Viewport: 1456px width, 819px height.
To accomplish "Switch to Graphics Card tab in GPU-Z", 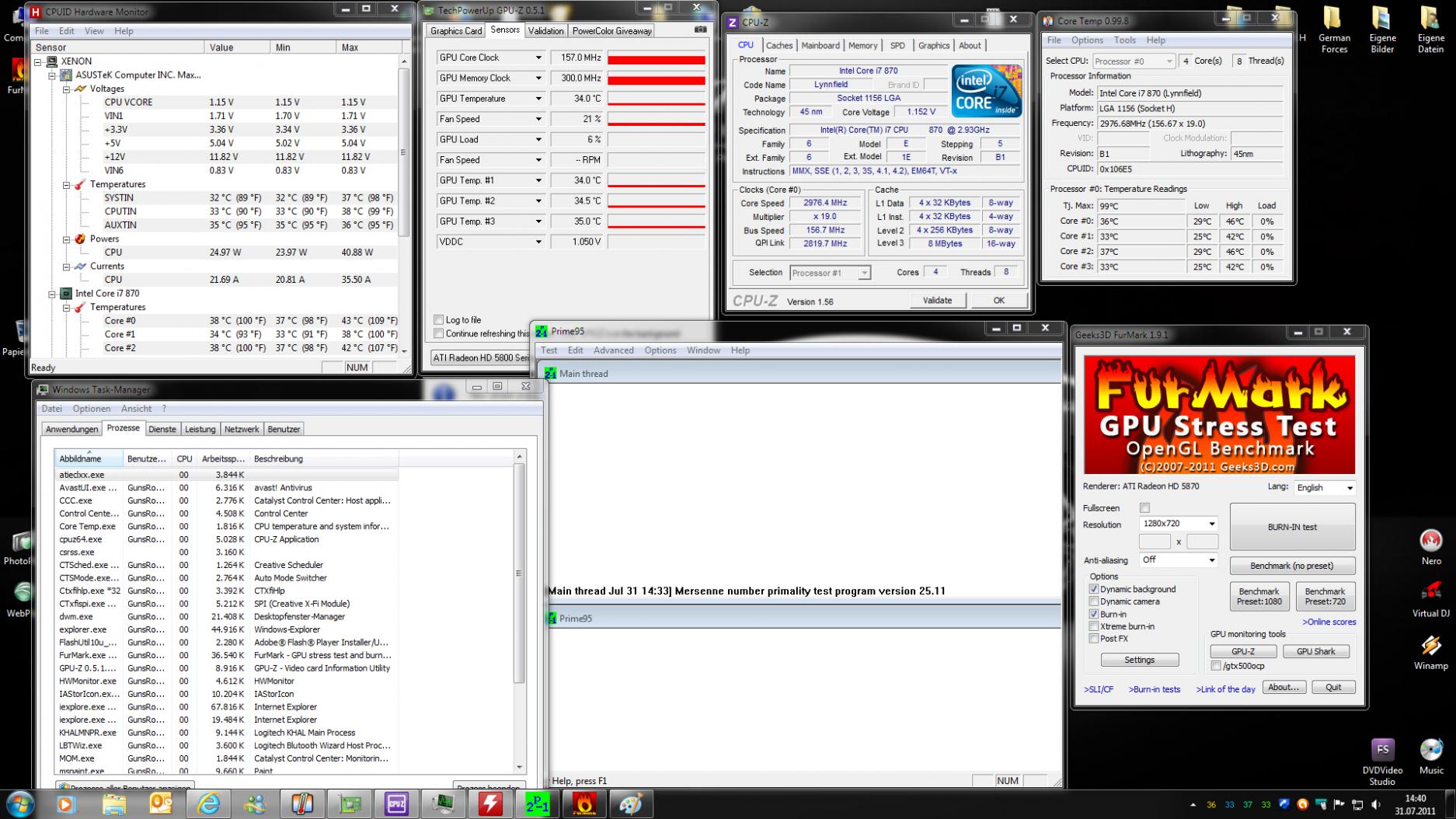I will click(x=456, y=31).
